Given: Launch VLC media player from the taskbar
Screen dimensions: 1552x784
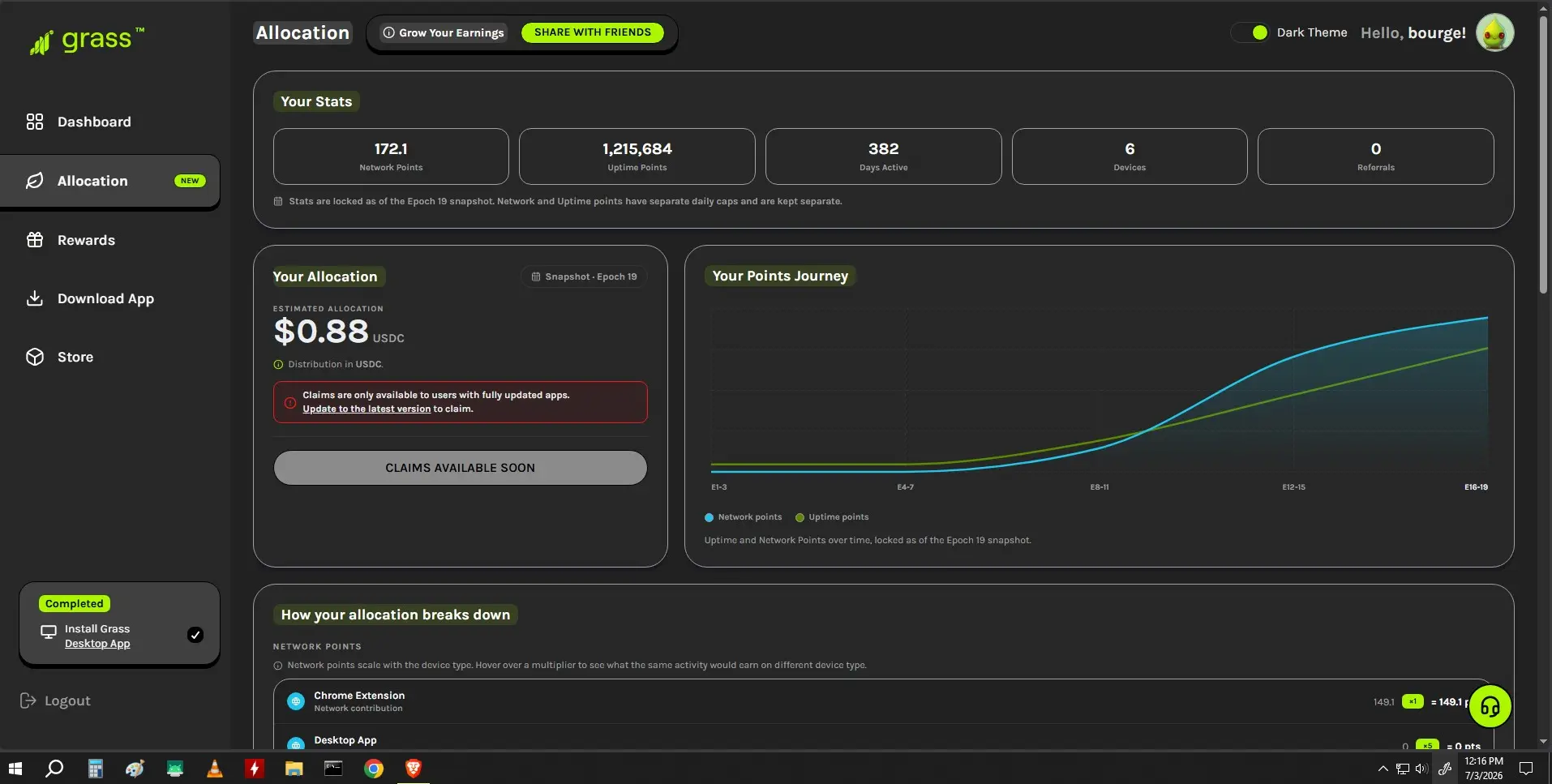Looking at the screenshot, I should (x=215, y=769).
